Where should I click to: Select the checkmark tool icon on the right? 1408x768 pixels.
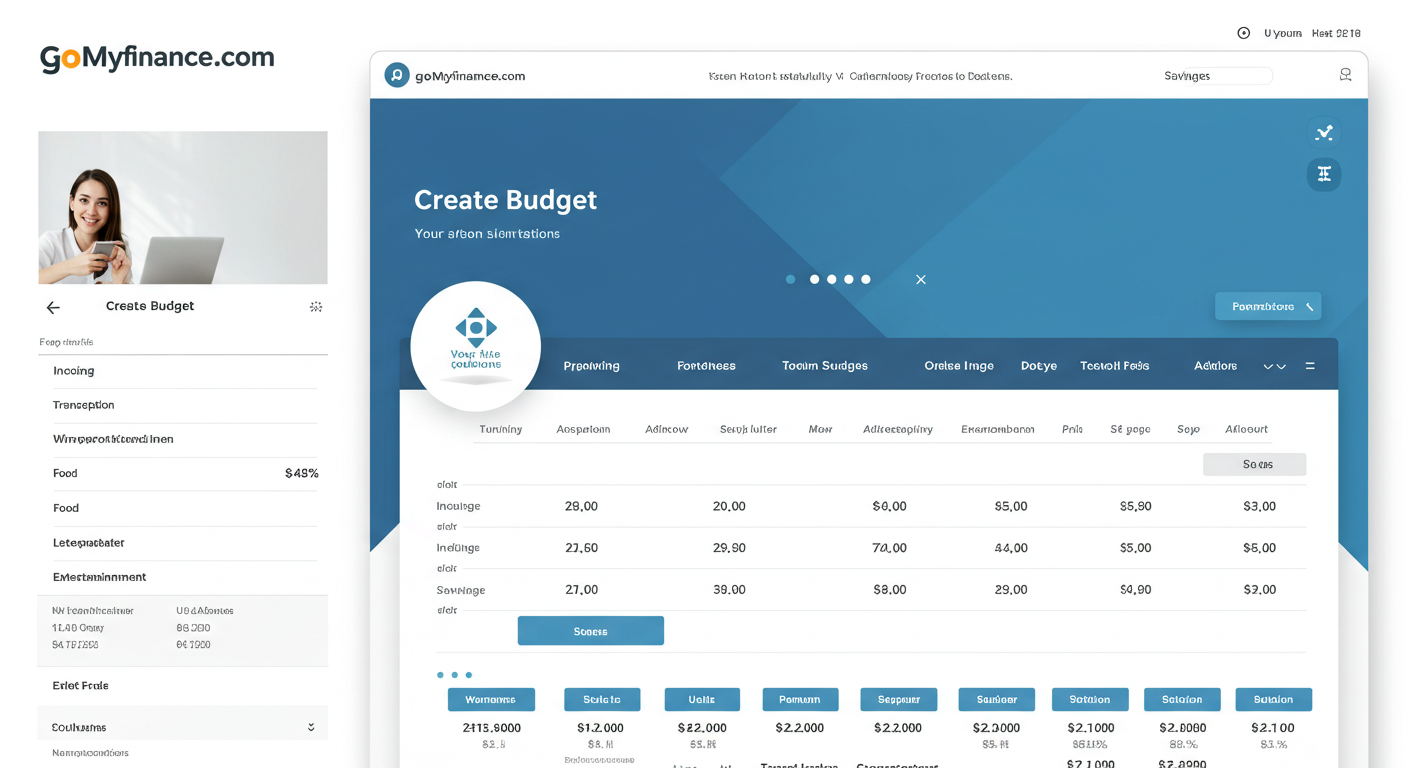1323,132
